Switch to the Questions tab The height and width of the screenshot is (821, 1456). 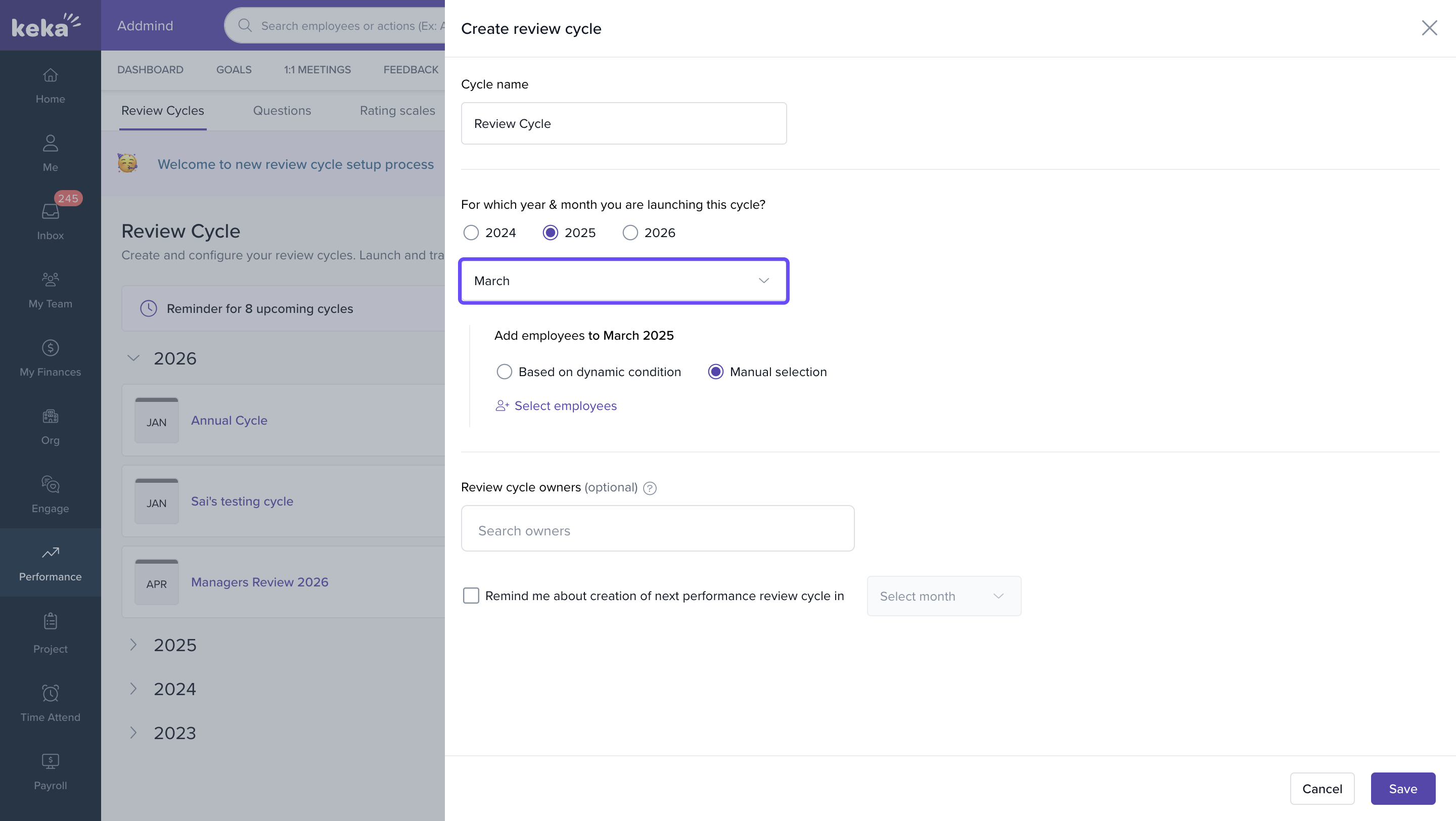click(x=282, y=111)
